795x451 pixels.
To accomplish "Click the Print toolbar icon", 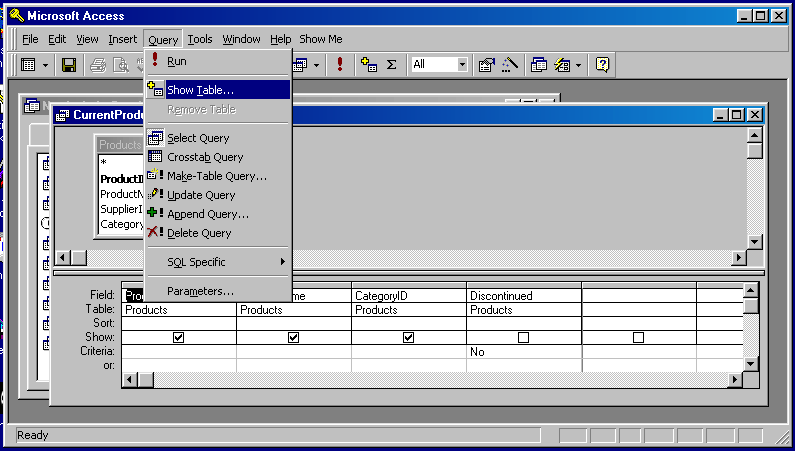I will 98,65.
